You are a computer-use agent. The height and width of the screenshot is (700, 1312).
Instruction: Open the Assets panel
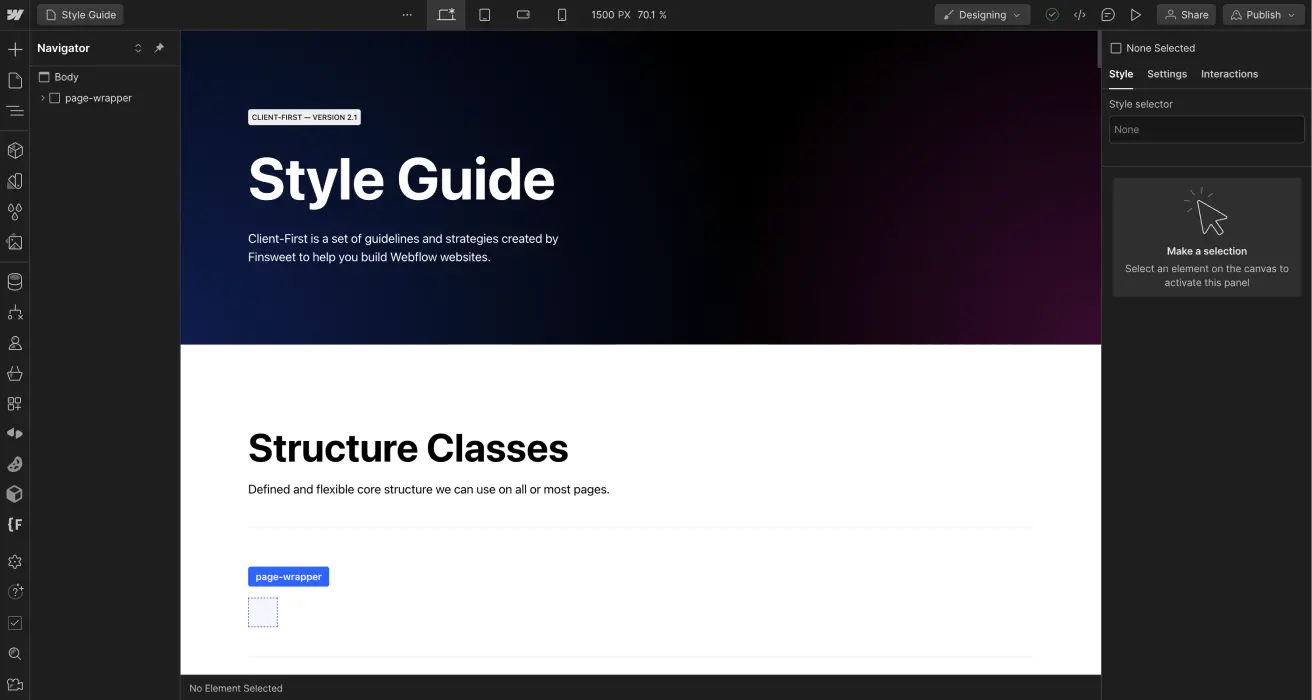click(x=15, y=242)
